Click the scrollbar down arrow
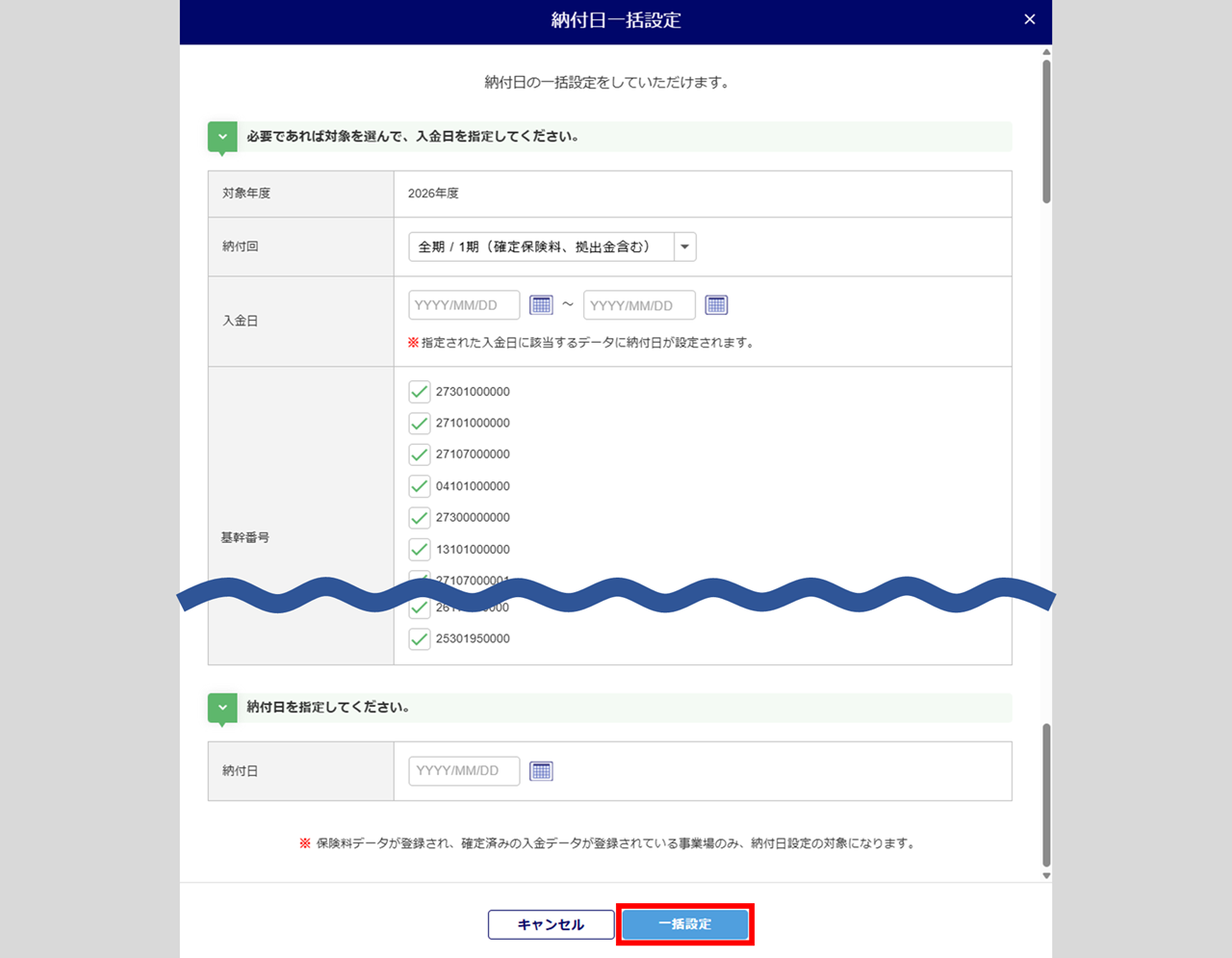Image resolution: width=1232 pixels, height=958 pixels. [1046, 876]
